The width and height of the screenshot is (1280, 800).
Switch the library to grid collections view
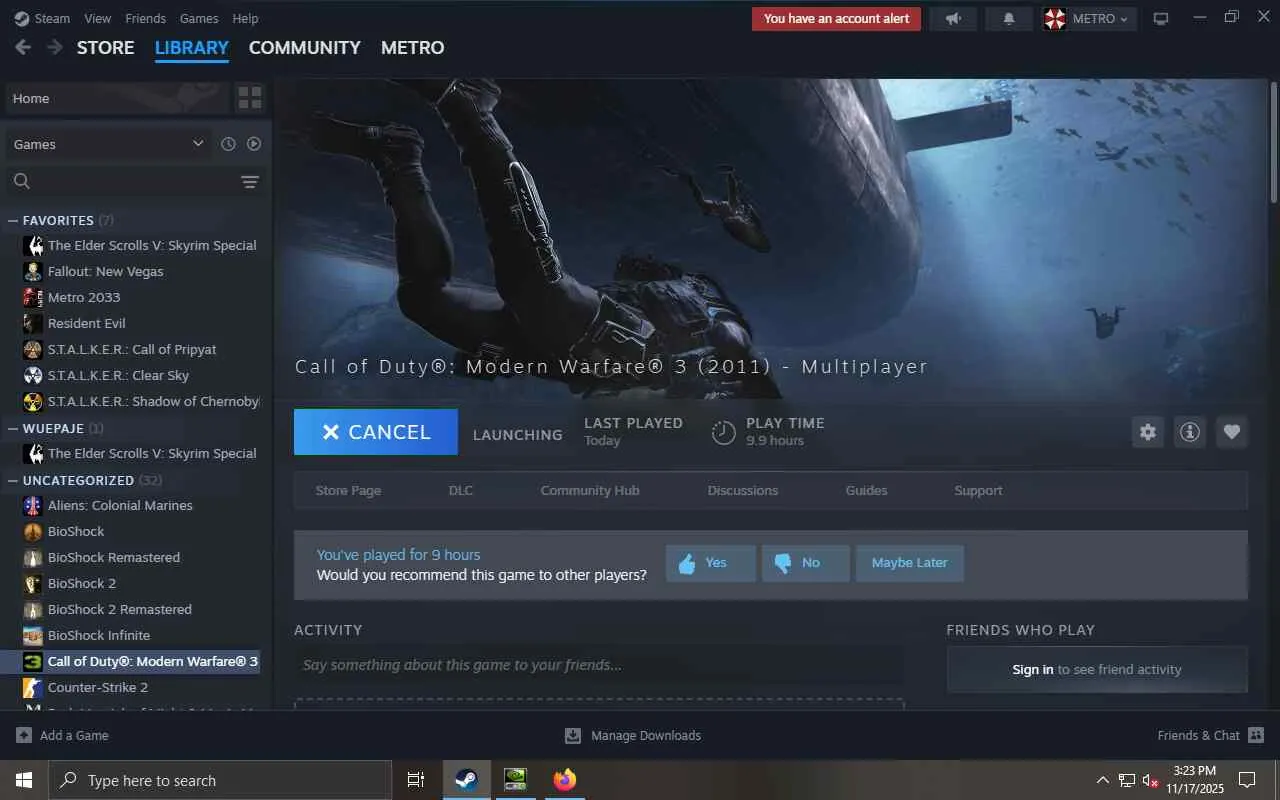[x=250, y=98]
